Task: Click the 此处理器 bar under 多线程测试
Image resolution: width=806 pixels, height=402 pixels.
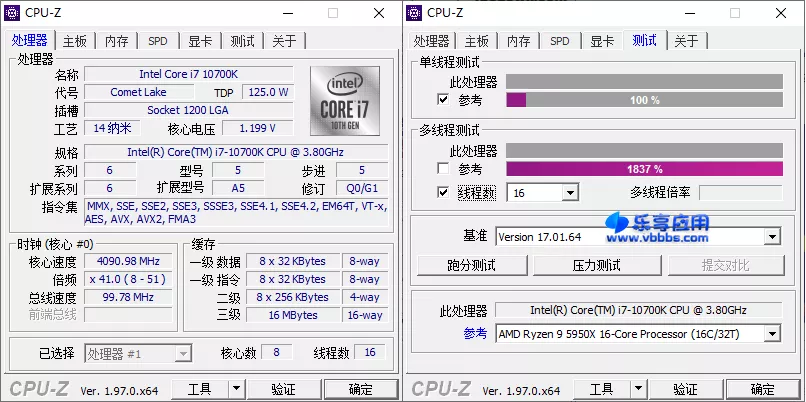Action: pos(645,151)
